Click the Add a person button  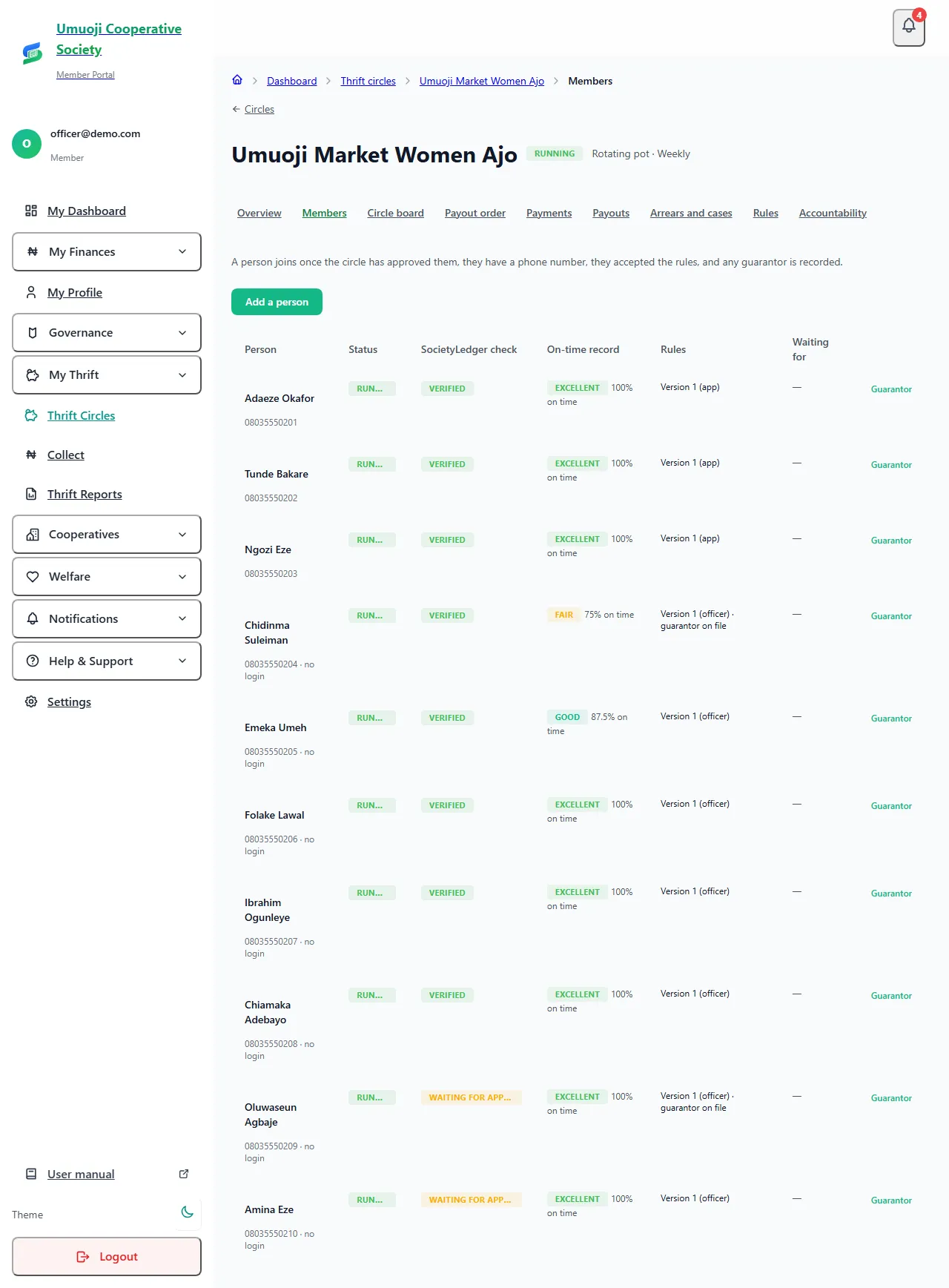(x=277, y=302)
